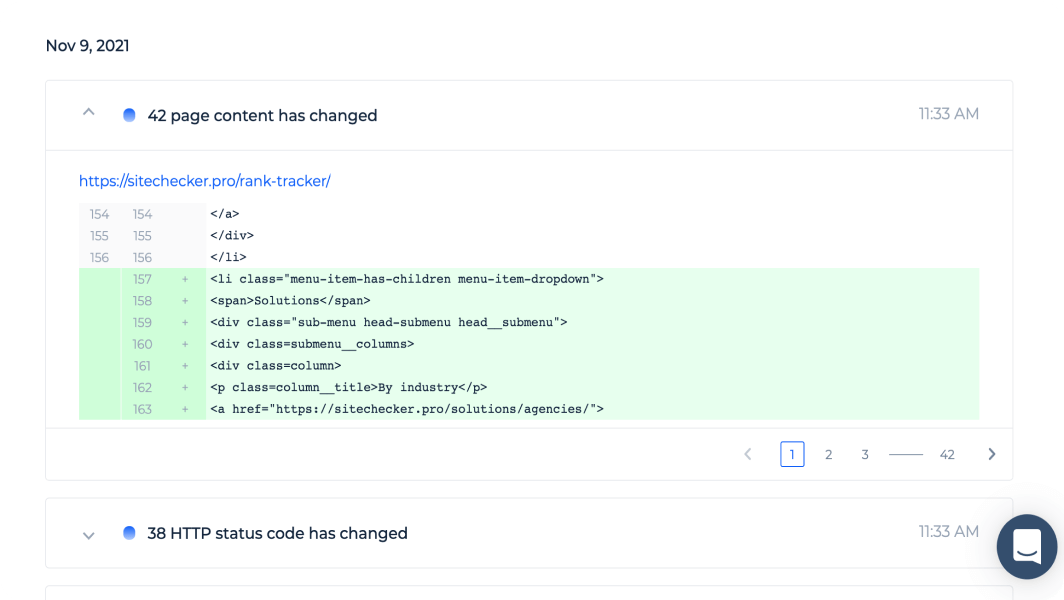Click diff line 157 menu-item-has-children code

pos(406,279)
